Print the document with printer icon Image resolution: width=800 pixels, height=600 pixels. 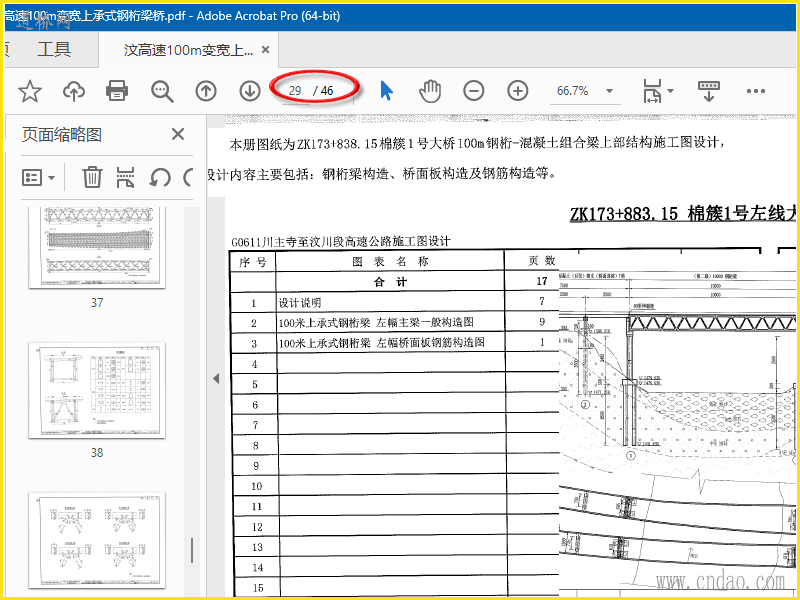pos(117,91)
